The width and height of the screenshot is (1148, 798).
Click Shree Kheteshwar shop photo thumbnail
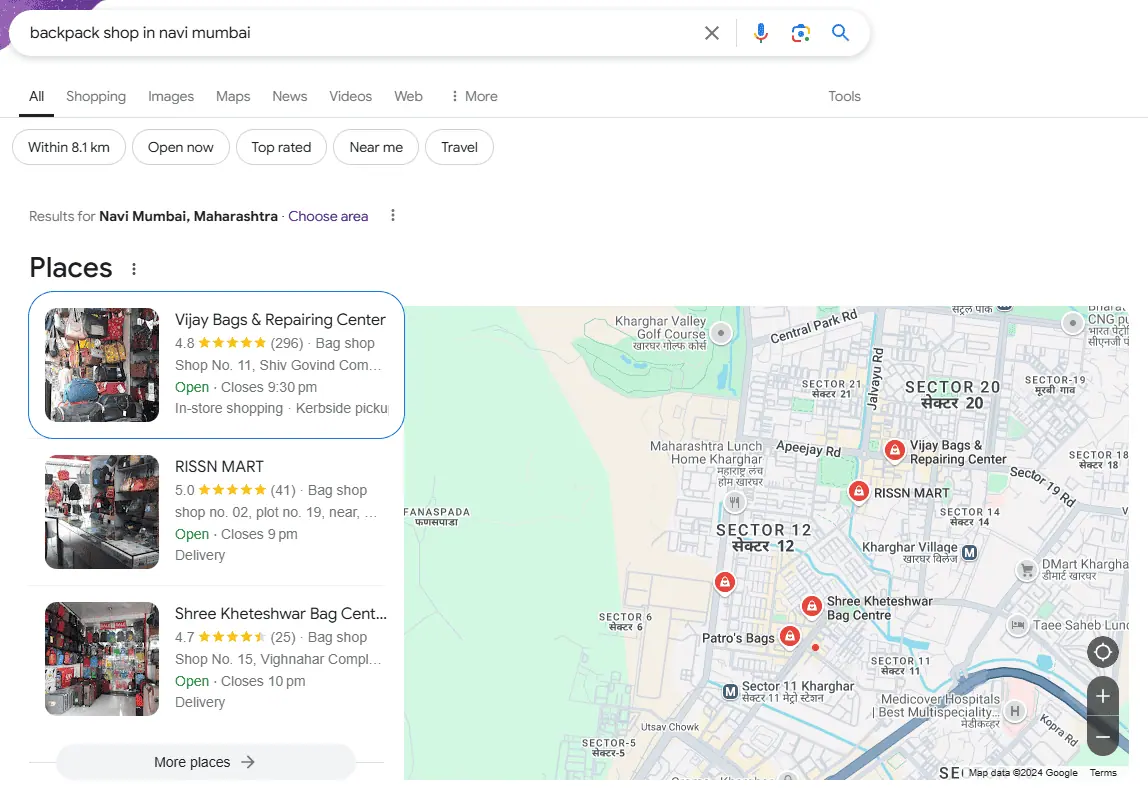tap(102, 659)
